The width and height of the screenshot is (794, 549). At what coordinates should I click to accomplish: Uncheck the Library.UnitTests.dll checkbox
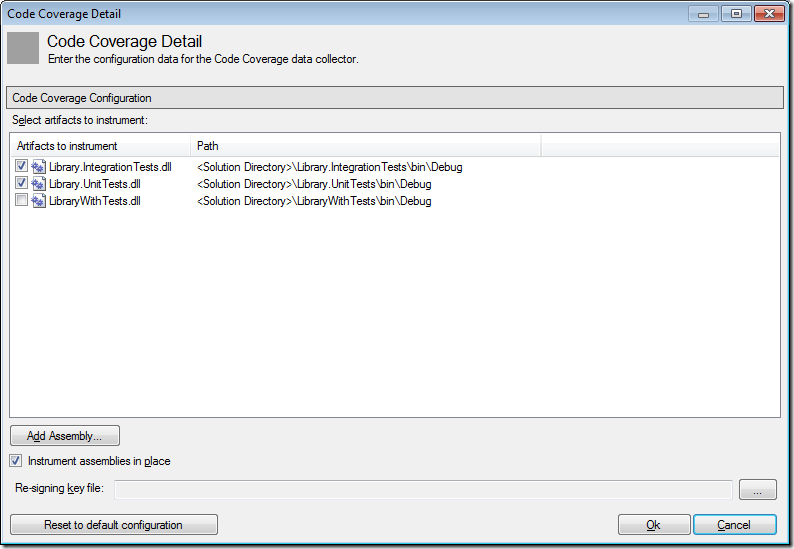[x=21, y=183]
